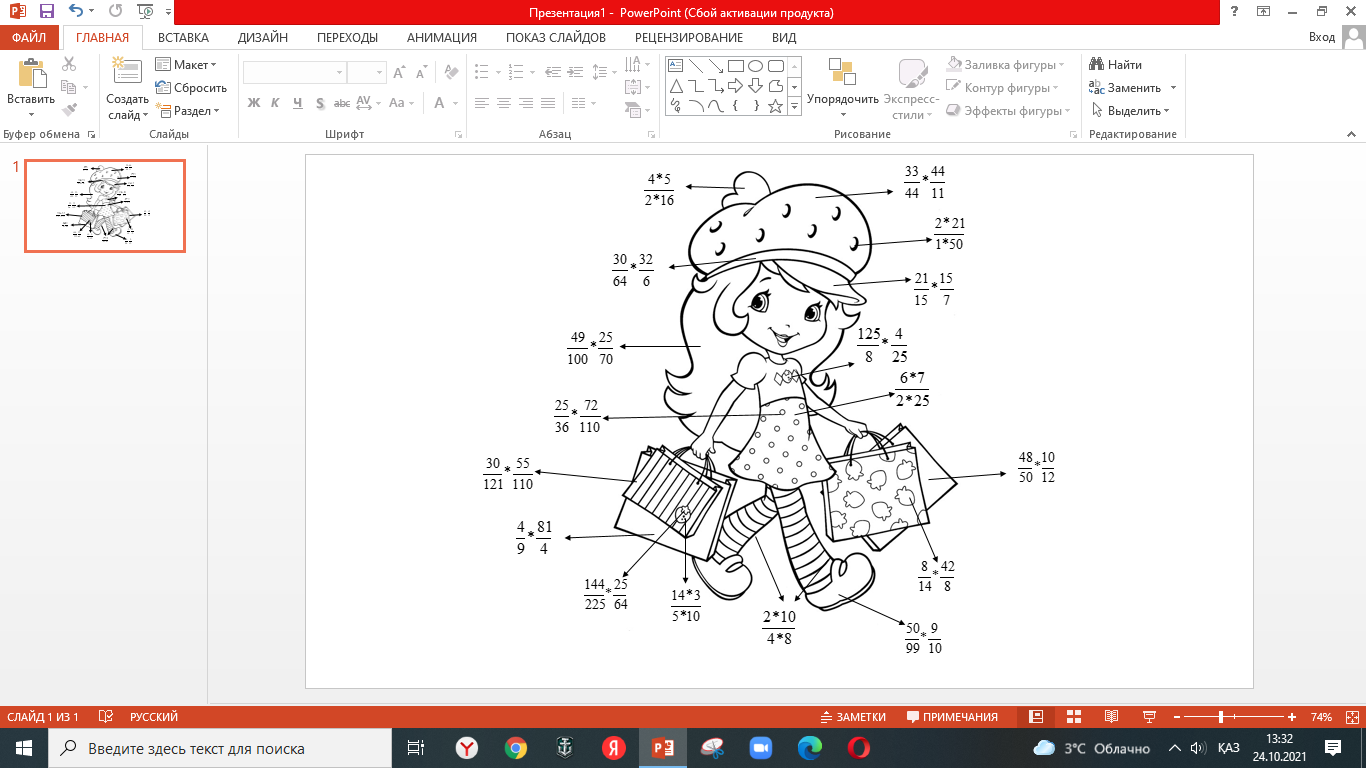Open PowerPoint Help question mark
1366x768 pixels.
[x=1235, y=12]
